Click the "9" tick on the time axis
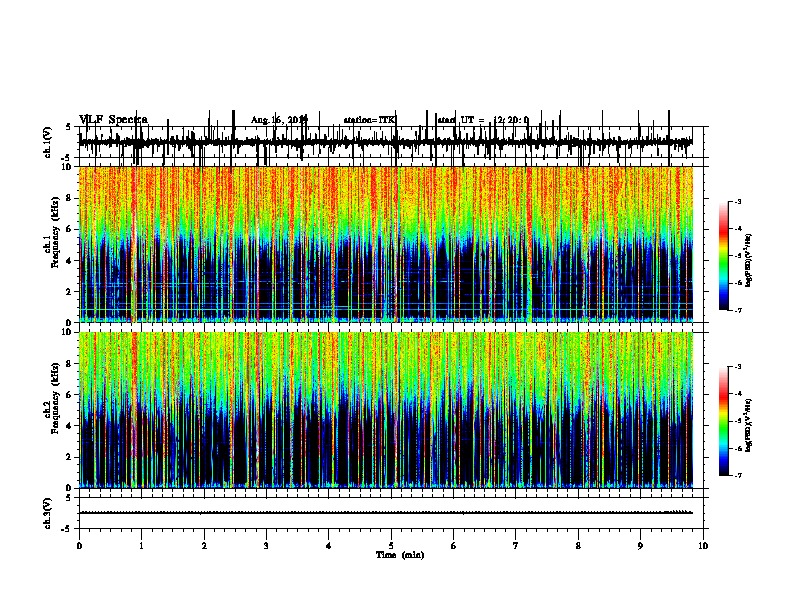 pyautogui.click(x=640, y=546)
